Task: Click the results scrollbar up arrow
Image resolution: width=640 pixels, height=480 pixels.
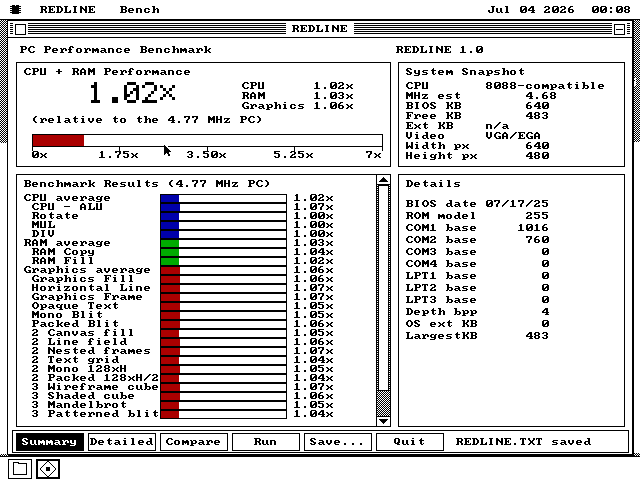Action: click(383, 180)
